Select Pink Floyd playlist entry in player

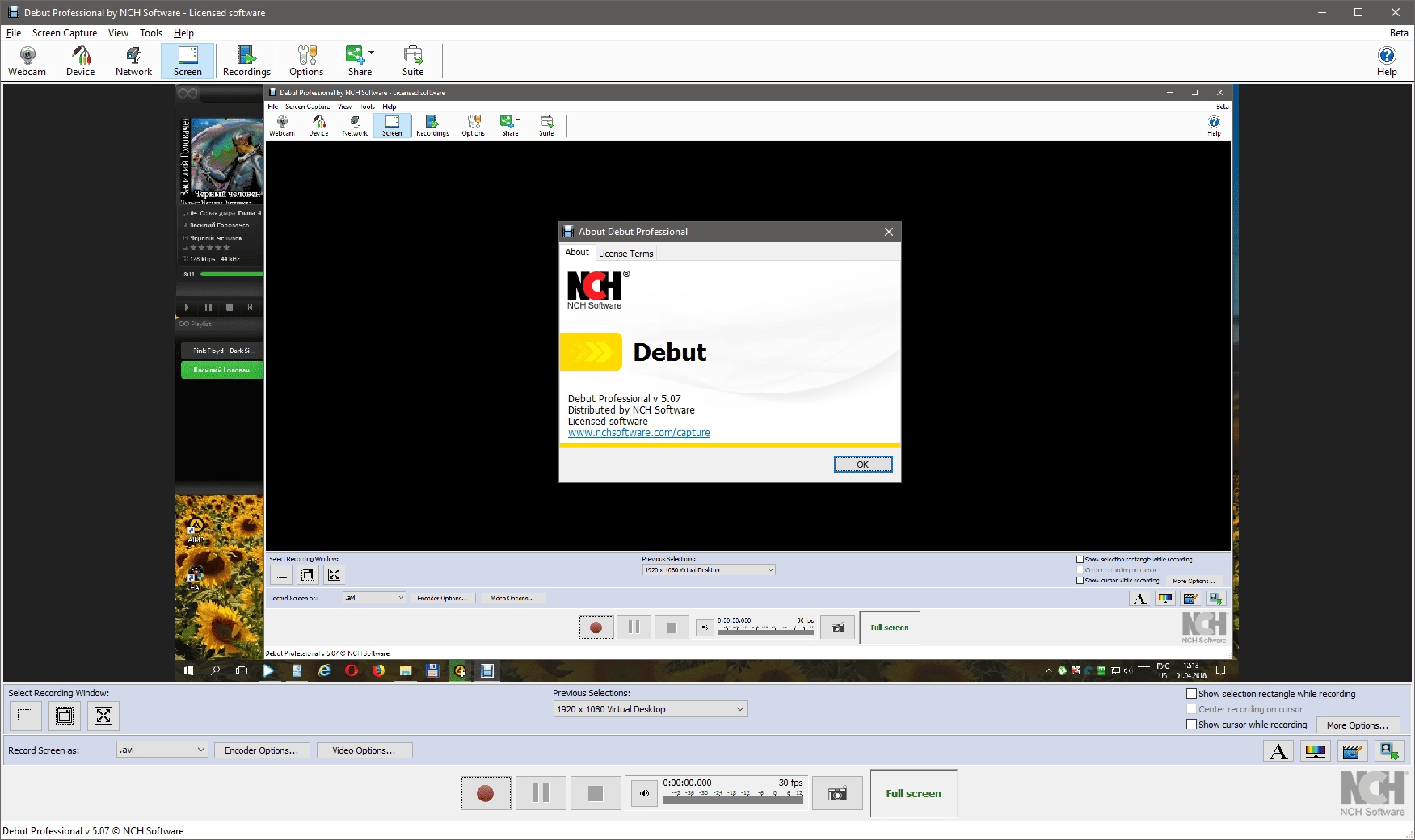(222, 351)
